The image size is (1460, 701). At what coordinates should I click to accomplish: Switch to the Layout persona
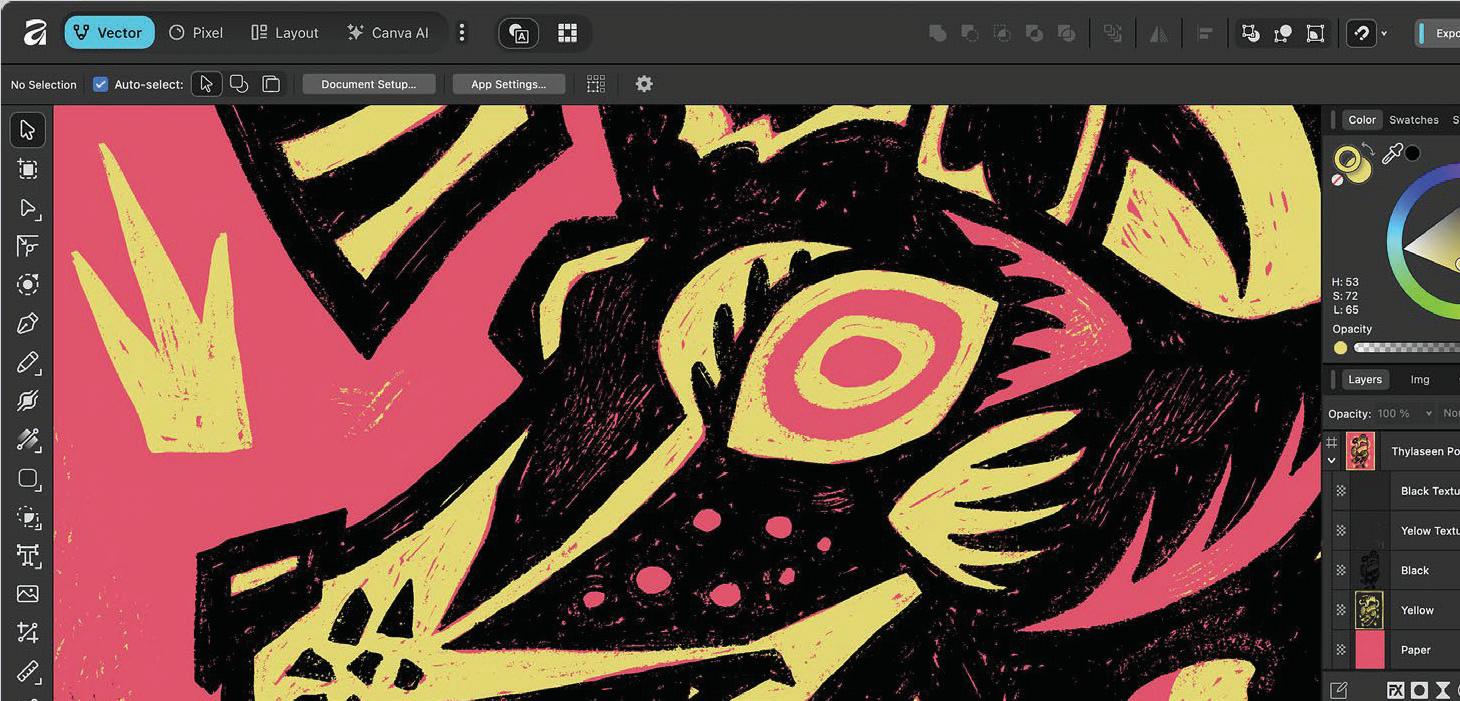[x=285, y=33]
